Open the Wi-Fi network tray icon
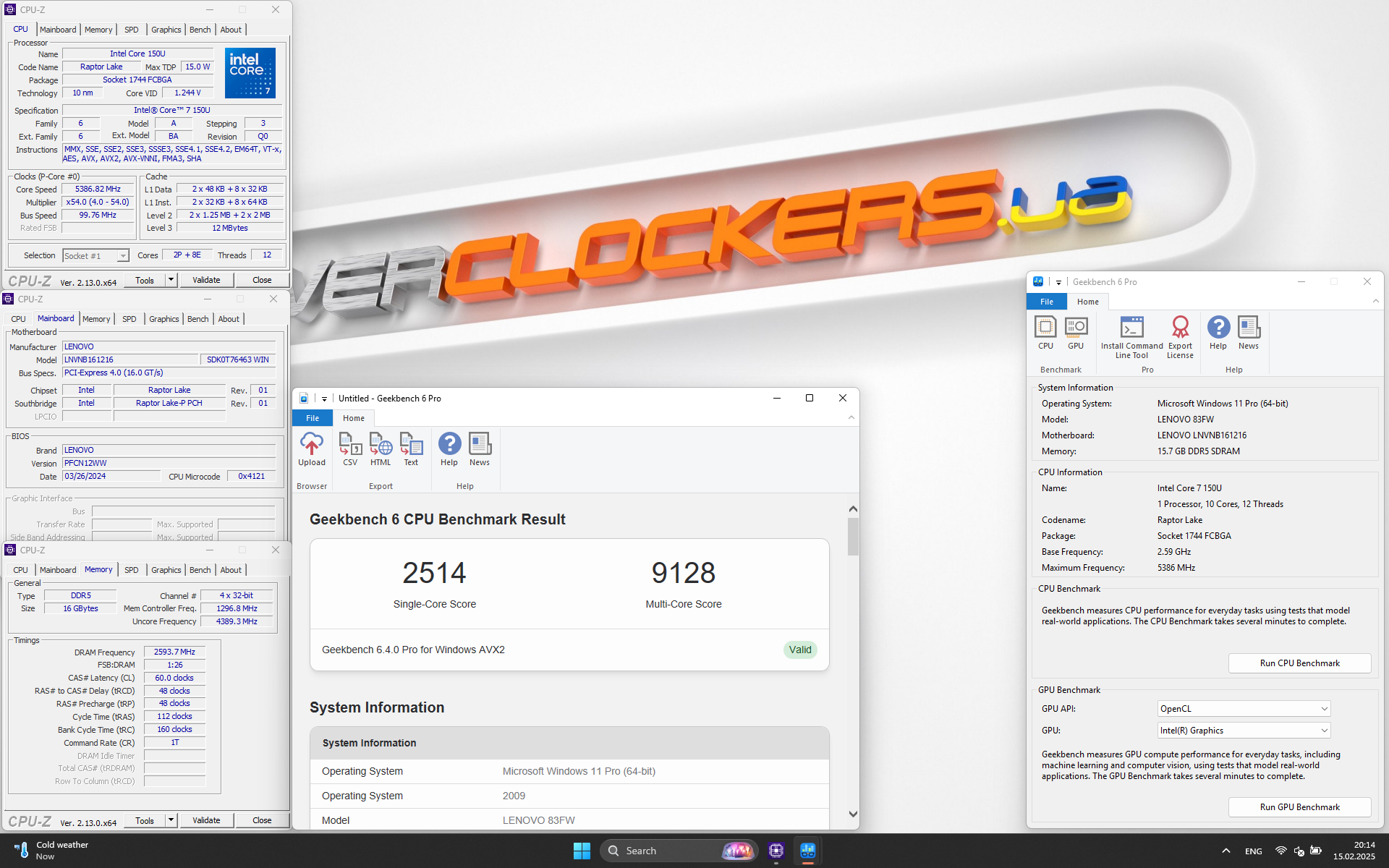Screen dimensions: 1389x868 [x=1280, y=851]
